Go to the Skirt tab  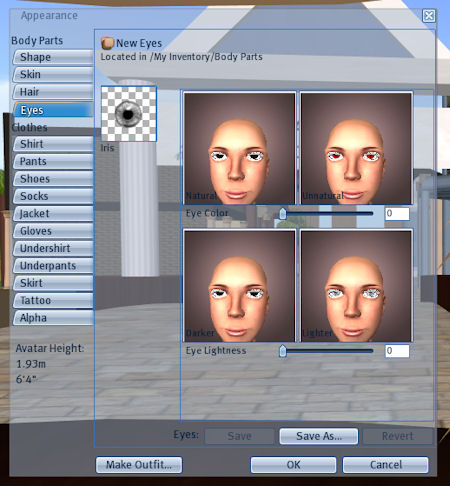click(53, 283)
